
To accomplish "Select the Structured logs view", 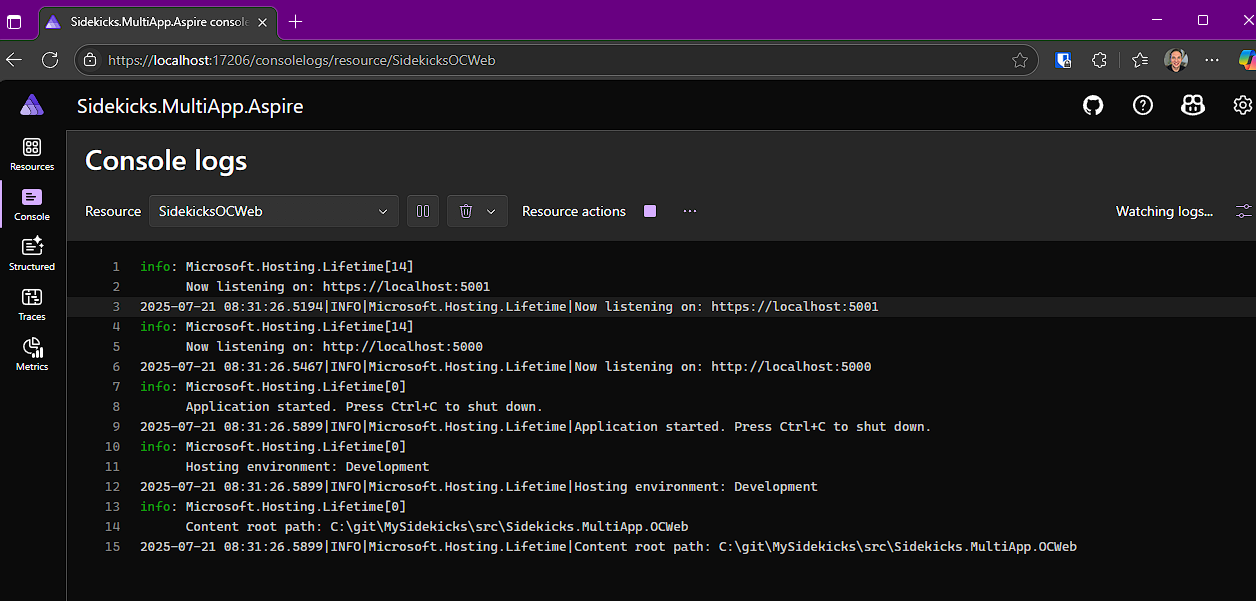I will point(31,252).
